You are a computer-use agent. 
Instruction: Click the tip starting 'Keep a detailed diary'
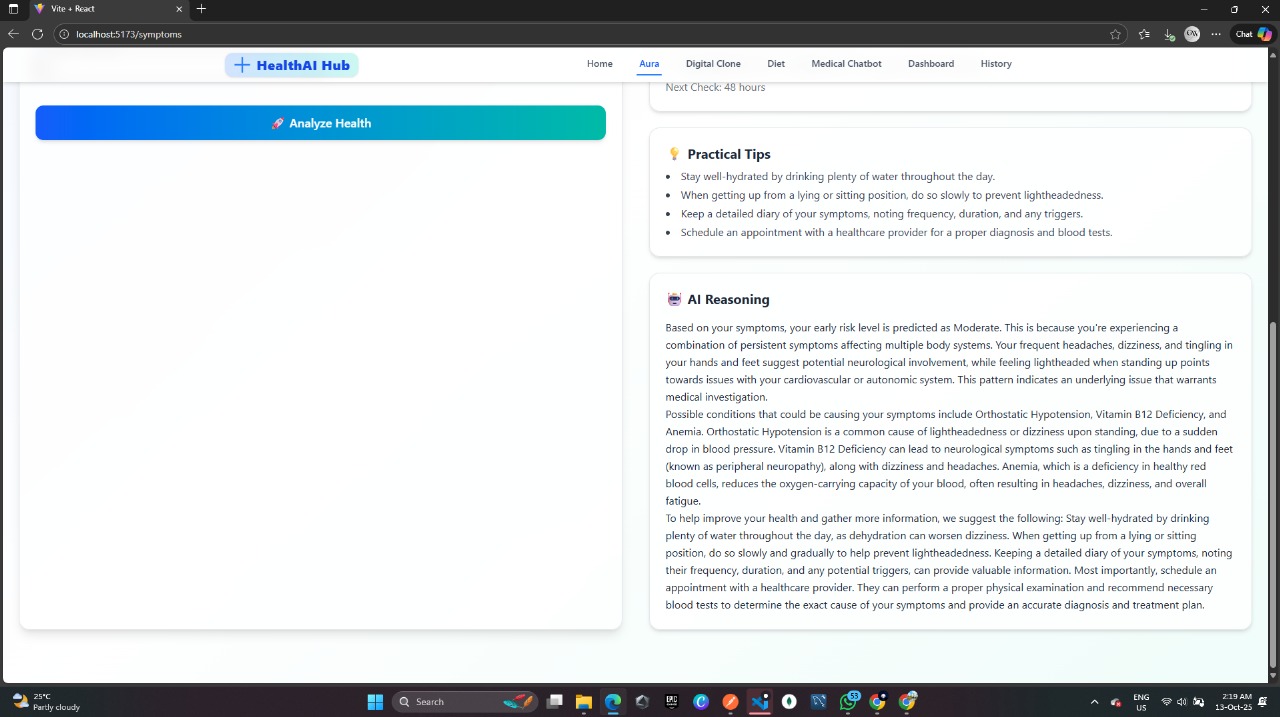(x=881, y=214)
